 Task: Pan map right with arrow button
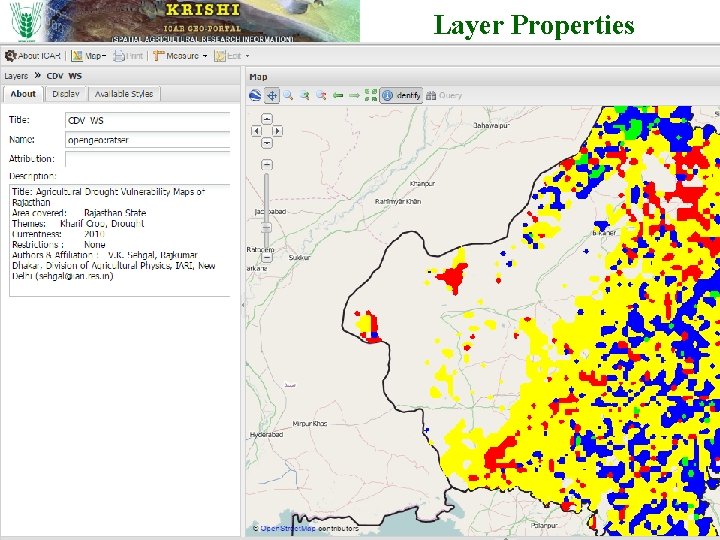tap(277, 130)
